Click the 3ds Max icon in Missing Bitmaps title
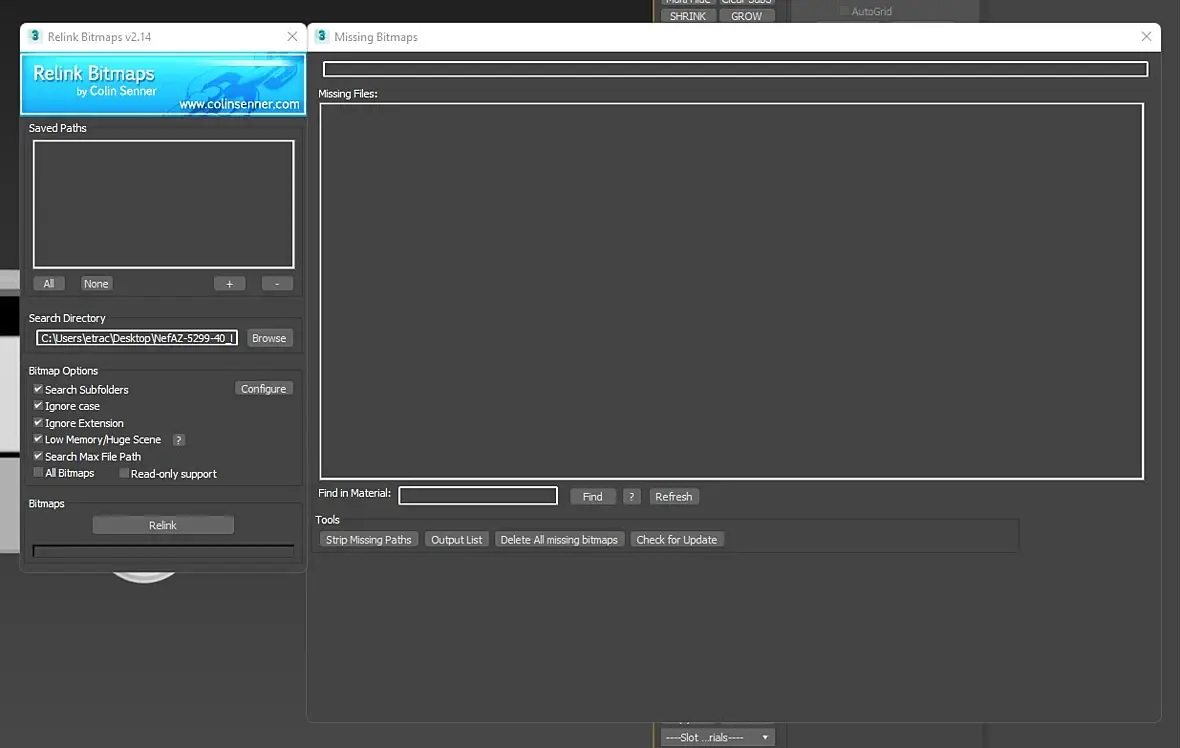This screenshot has height=748, width=1180. point(322,36)
